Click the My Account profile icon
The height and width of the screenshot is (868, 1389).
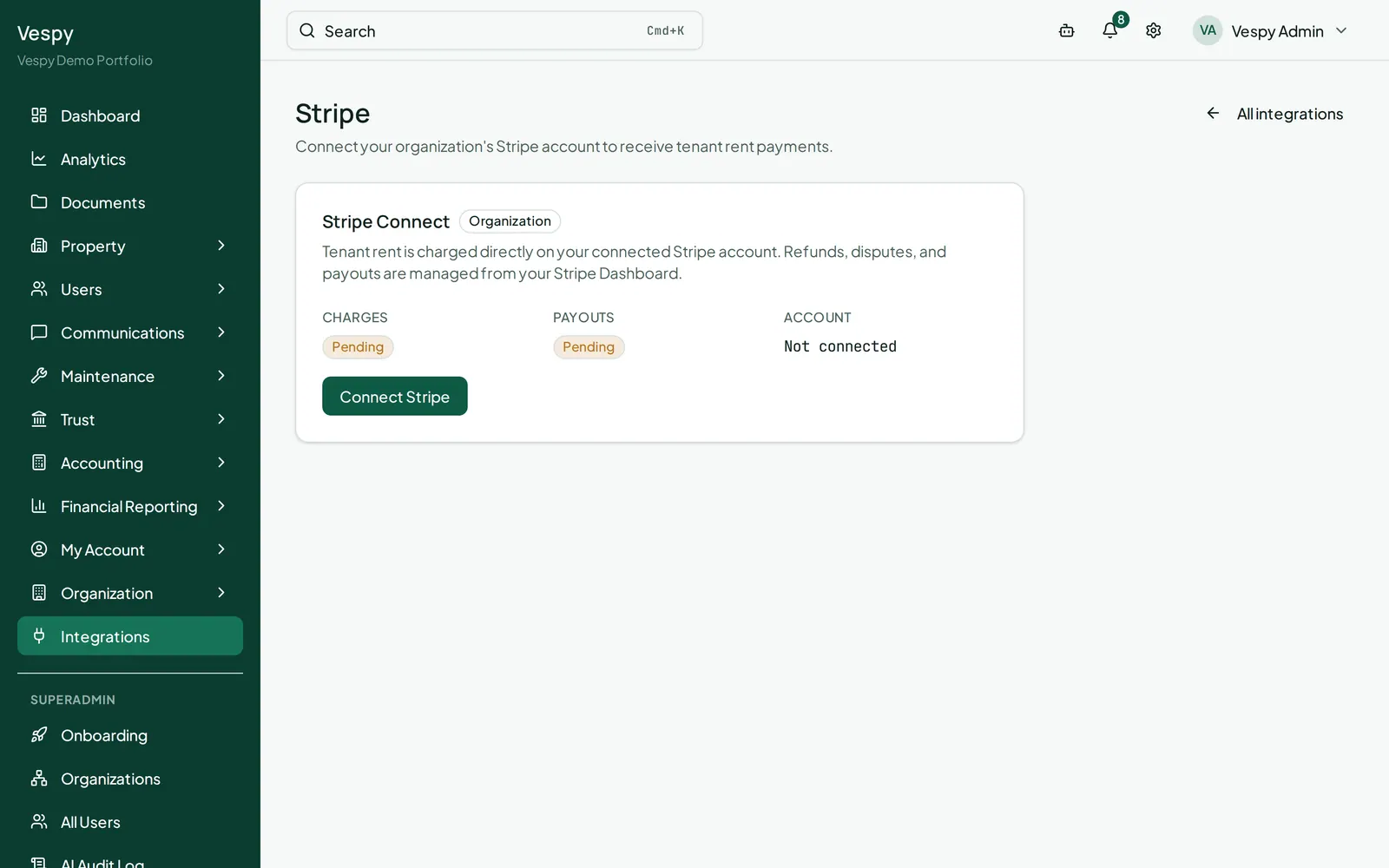39,549
